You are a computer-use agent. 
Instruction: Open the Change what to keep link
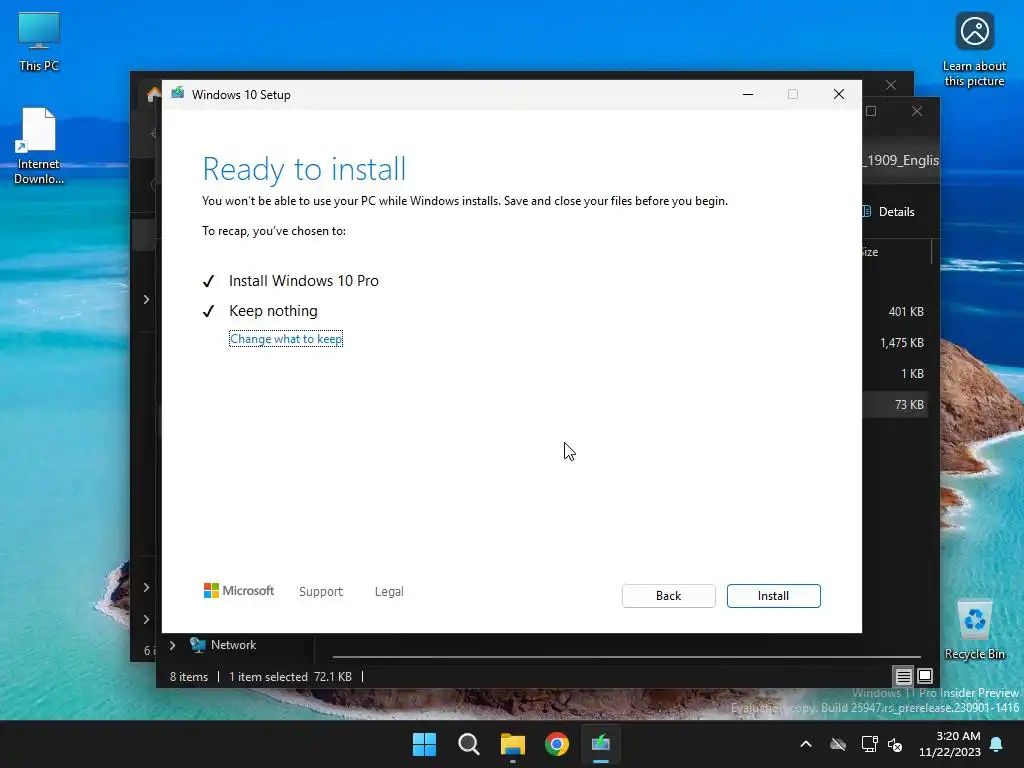click(x=286, y=339)
